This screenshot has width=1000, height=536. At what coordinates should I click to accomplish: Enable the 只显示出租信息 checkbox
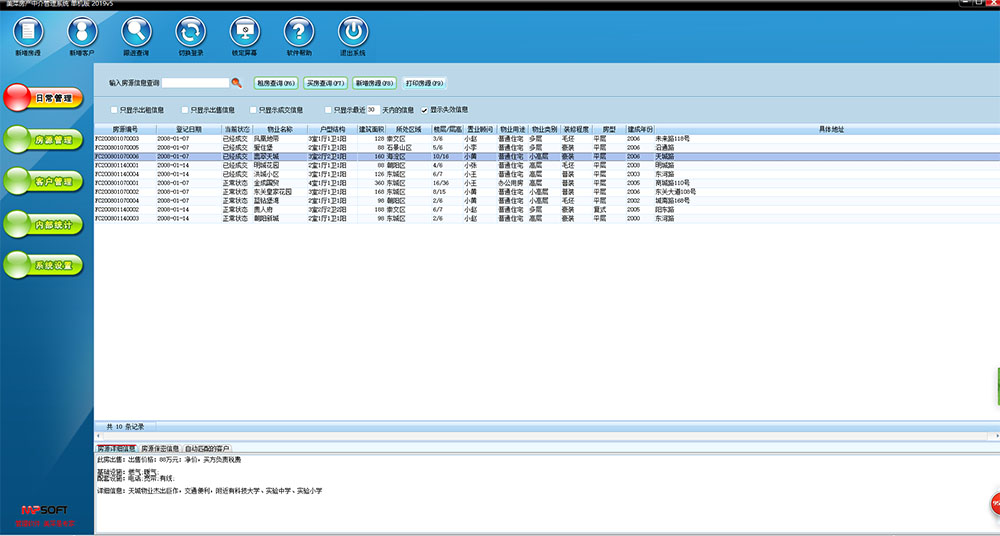tap(113, 110)
